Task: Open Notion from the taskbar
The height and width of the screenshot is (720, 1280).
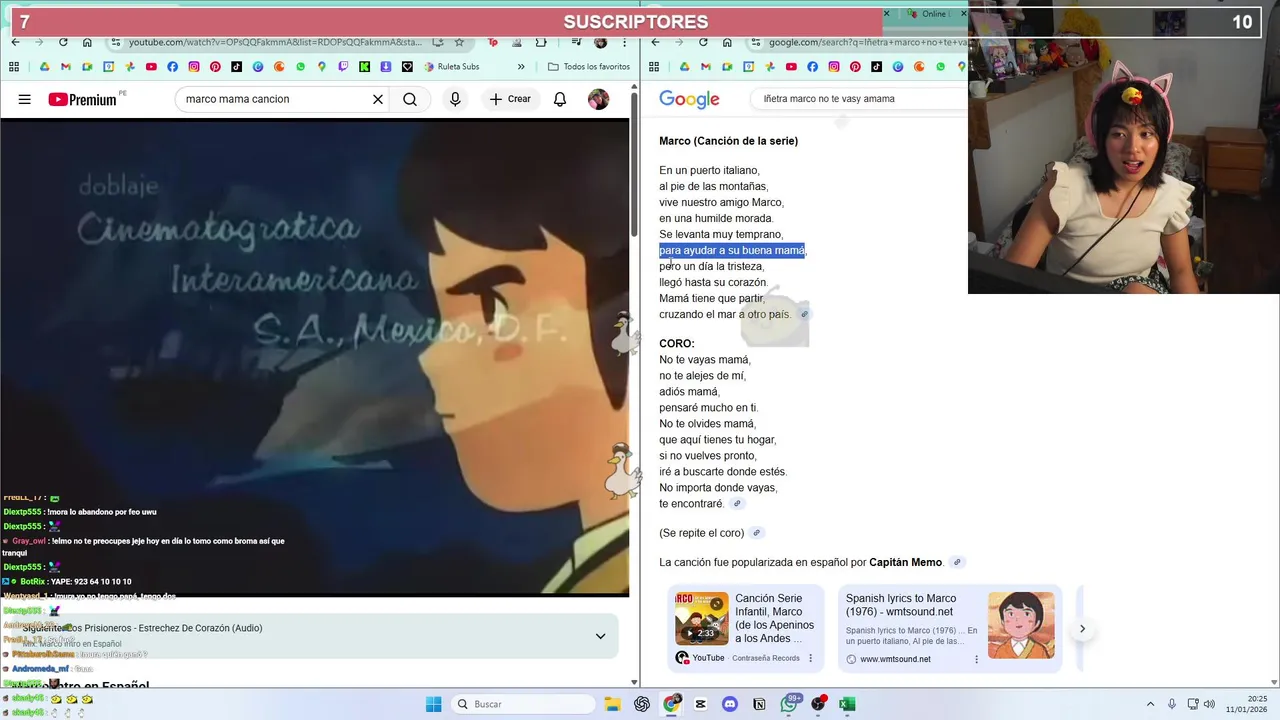Action: pyautogui.click(x=759, y=704)
